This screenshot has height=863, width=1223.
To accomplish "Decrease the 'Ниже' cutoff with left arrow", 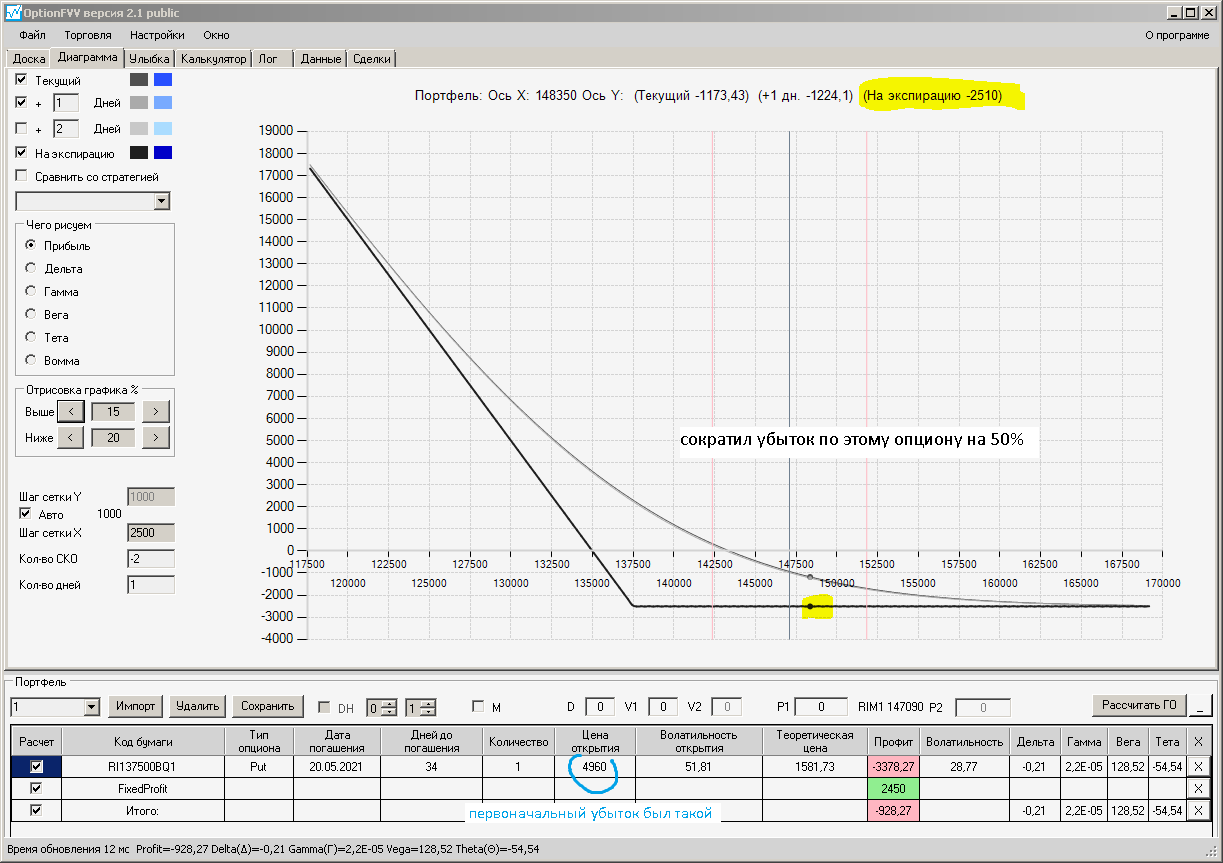I will tap(70, 437).
